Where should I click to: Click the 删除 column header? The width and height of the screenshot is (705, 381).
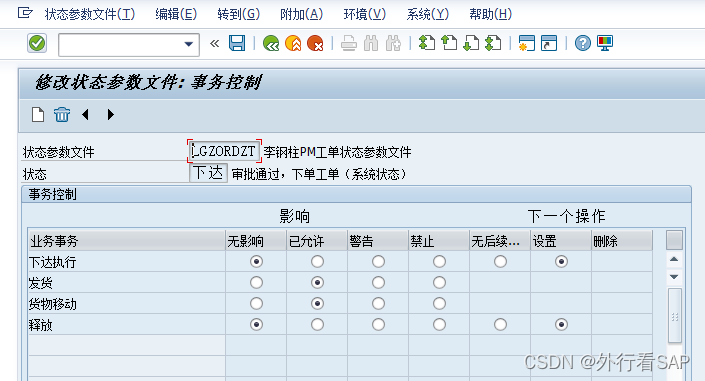621,241
